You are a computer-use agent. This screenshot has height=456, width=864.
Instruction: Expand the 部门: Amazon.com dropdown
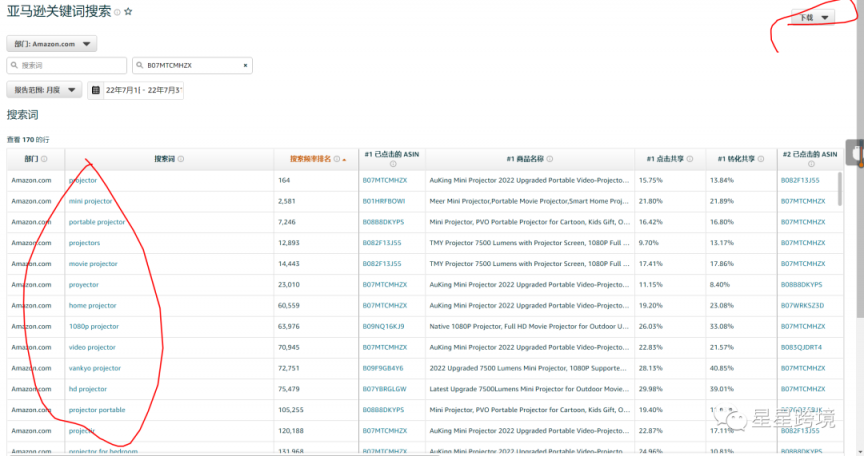[52, 43]
